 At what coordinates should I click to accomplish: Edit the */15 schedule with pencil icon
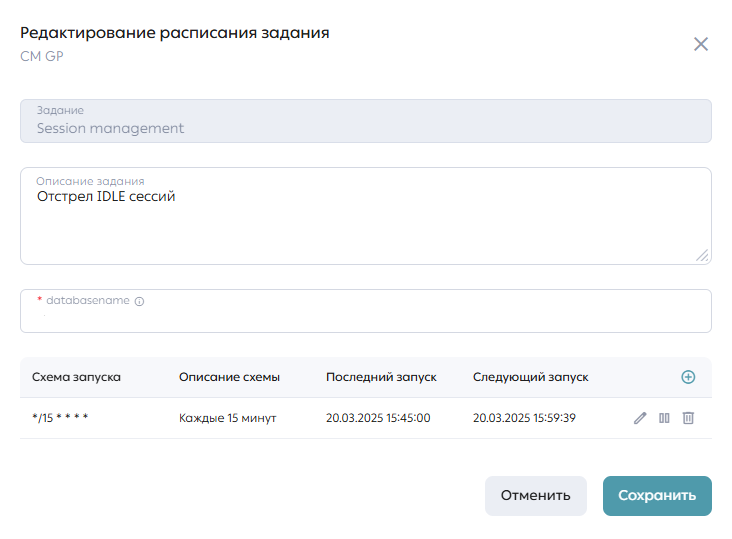click(640, 418)
